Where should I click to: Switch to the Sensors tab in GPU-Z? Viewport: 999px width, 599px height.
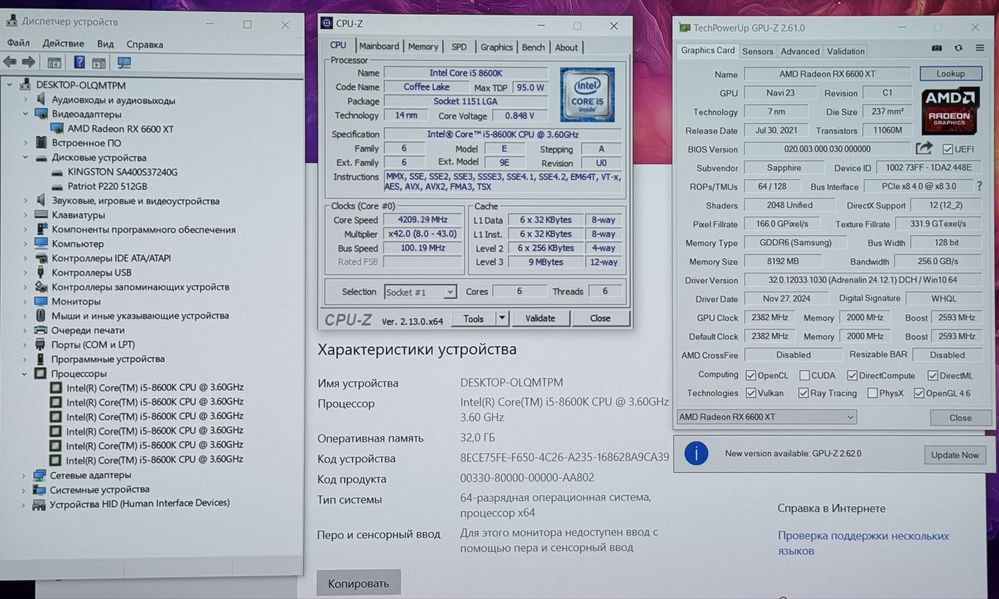(758, 52)
